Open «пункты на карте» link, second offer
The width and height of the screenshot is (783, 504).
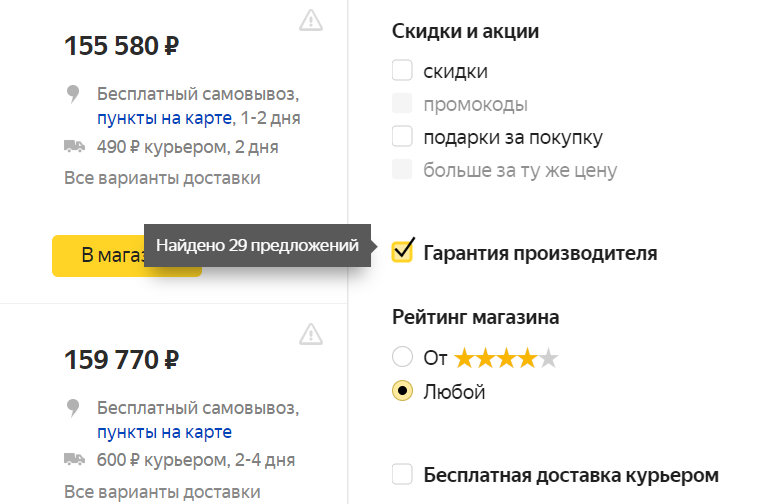pyautogui.click(x=165, y=432)
